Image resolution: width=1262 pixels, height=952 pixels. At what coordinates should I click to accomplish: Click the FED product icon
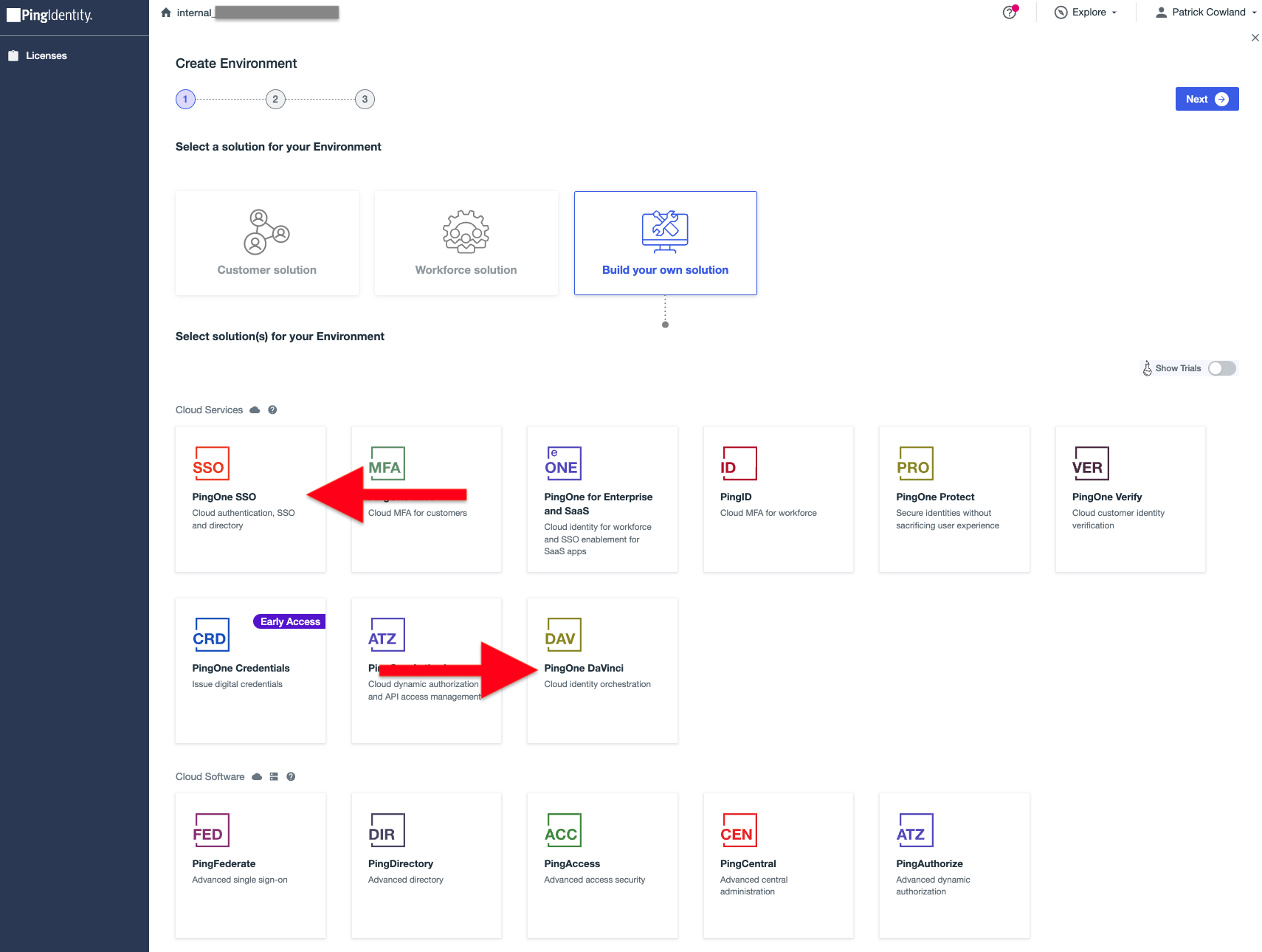pos(211,830)
